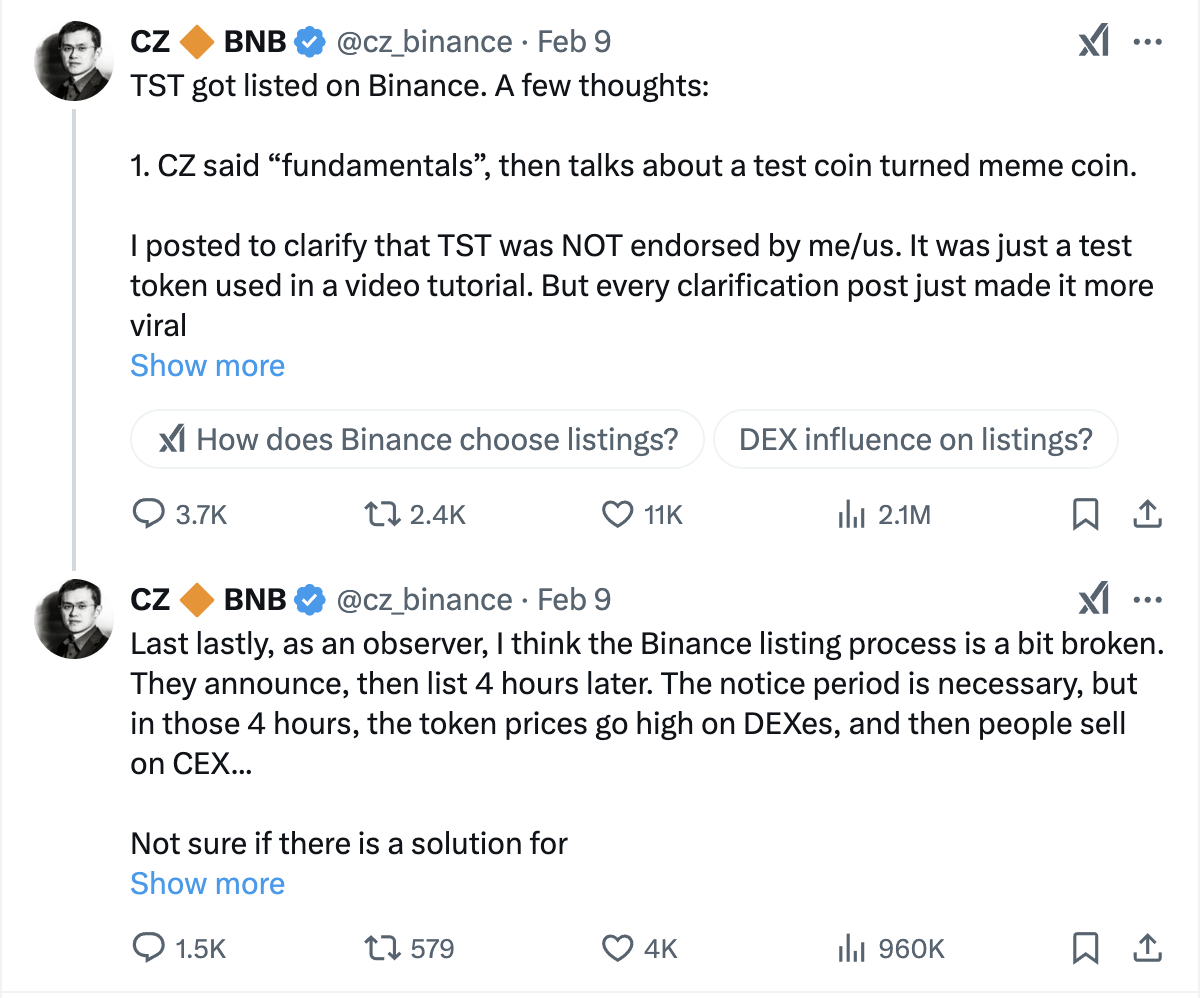Share the TST listing tweet
Viewport: 1204px width, 998px height.
point(1147,514)
